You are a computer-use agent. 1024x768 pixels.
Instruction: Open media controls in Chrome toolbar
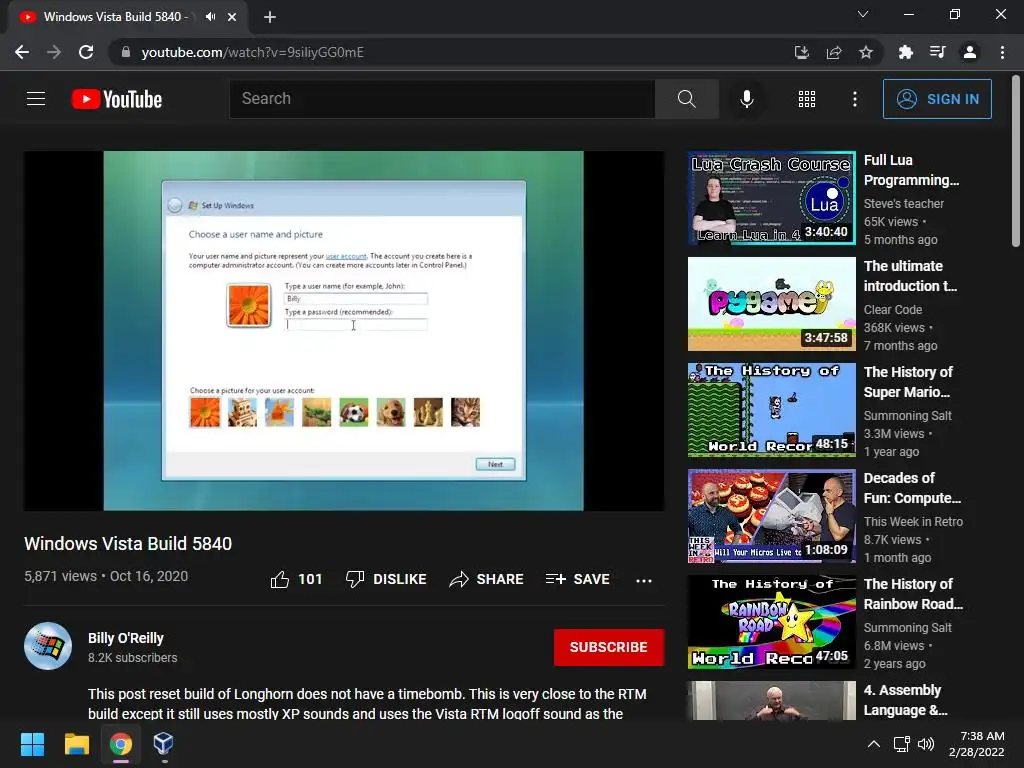tap(937, 52)
